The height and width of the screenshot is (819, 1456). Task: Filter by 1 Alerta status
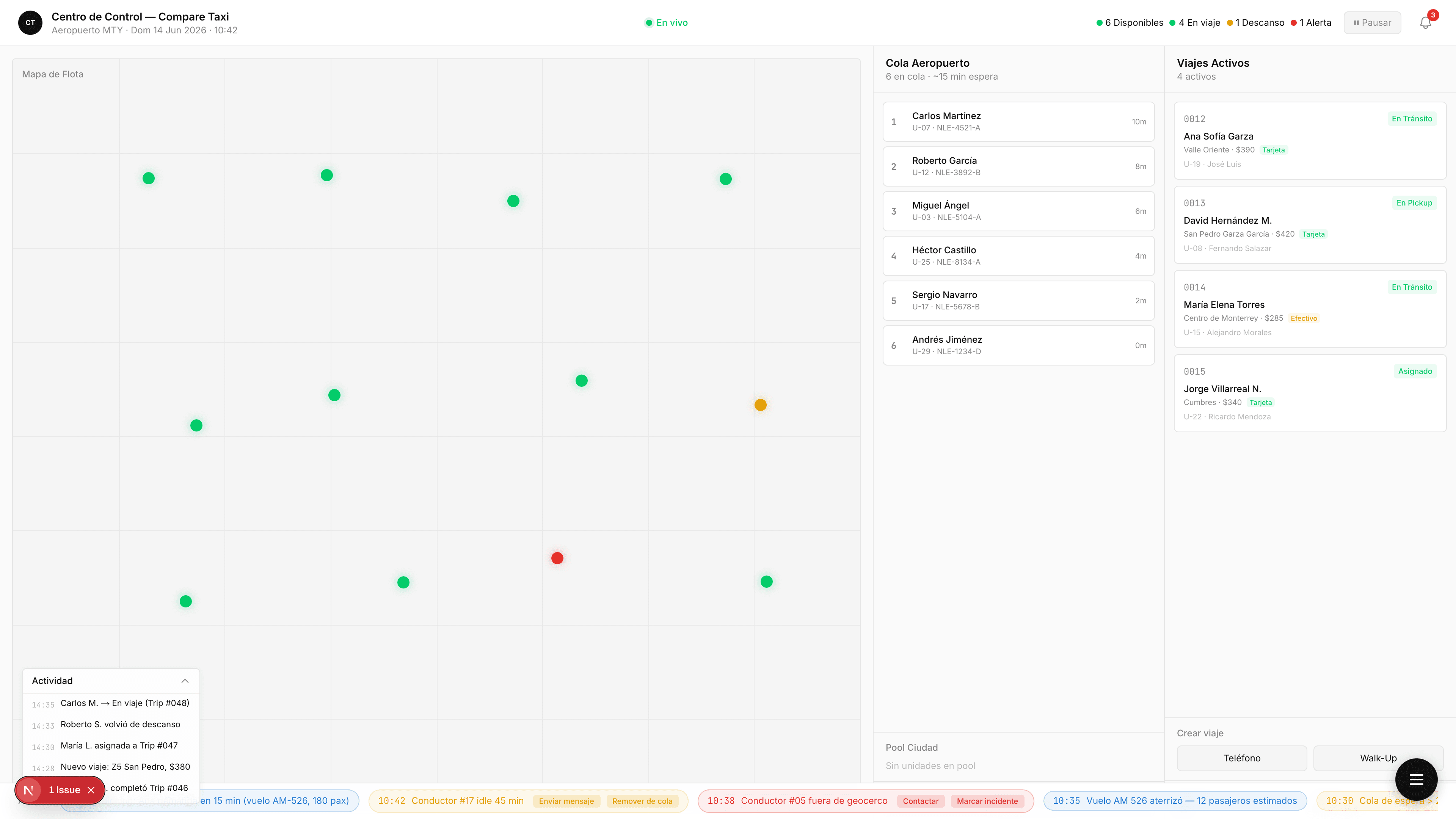(1311, 23)
